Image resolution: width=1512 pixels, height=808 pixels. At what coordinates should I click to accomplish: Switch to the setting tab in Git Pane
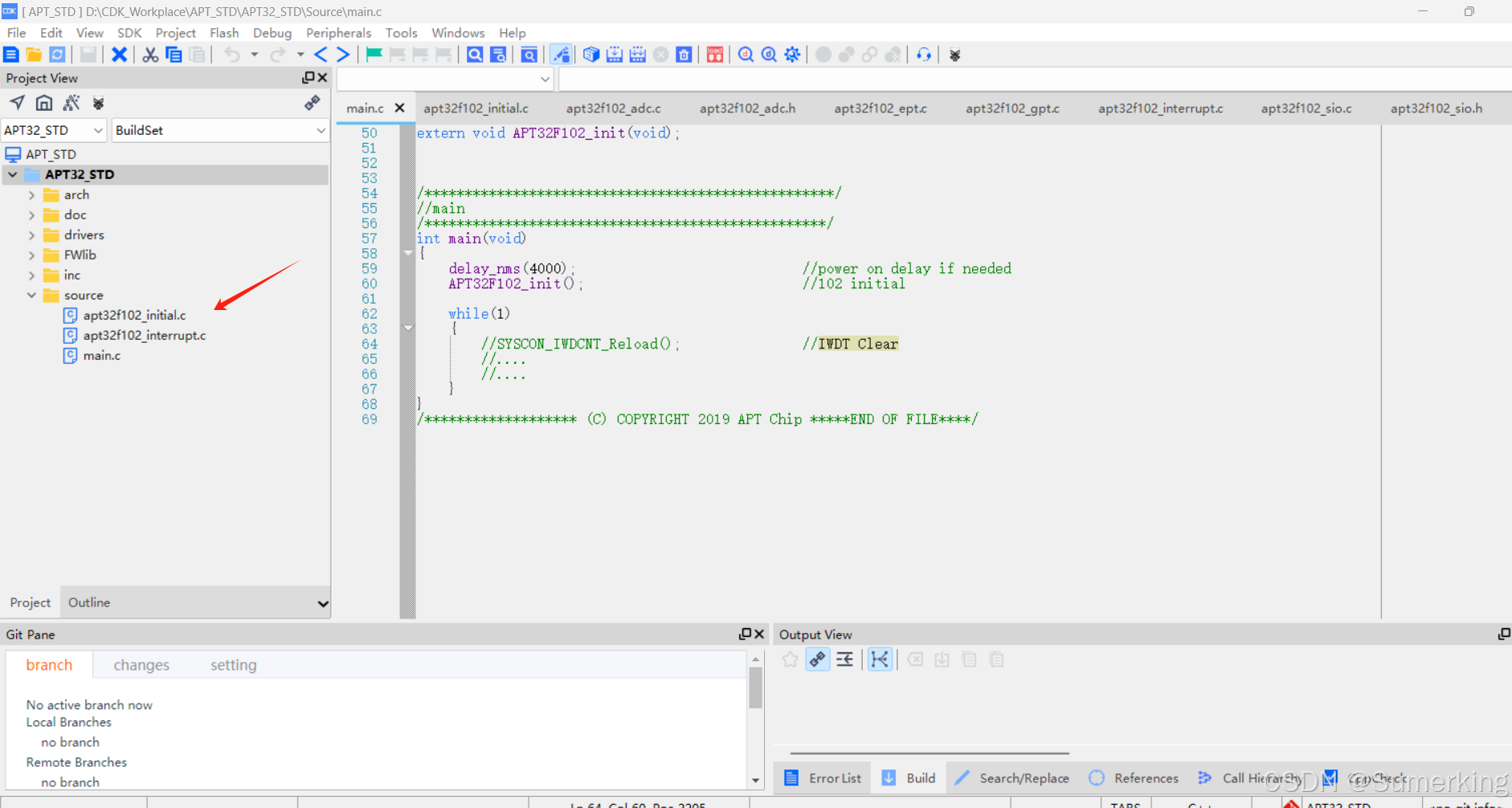pos(234,665)
